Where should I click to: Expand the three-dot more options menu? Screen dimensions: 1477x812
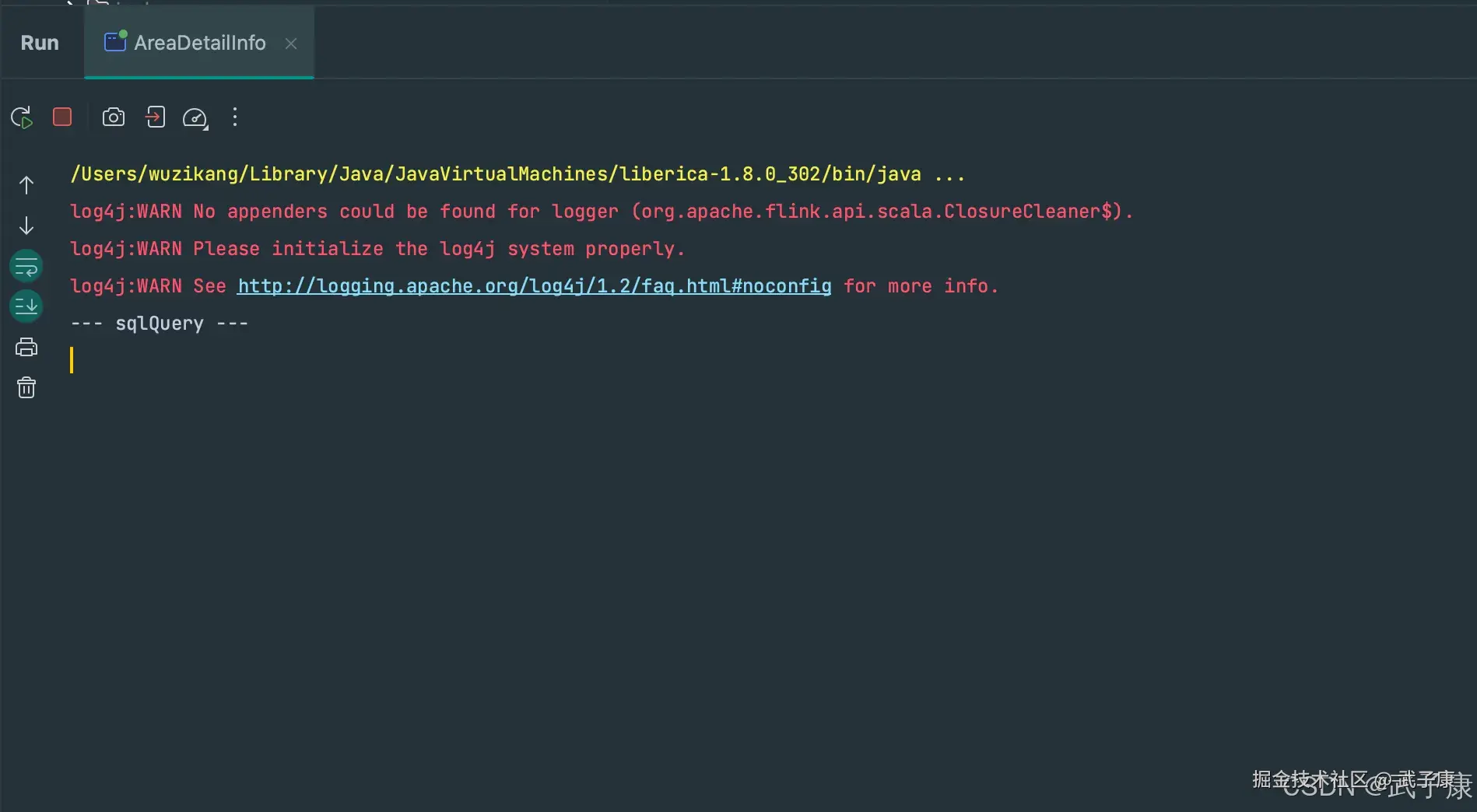234,117
